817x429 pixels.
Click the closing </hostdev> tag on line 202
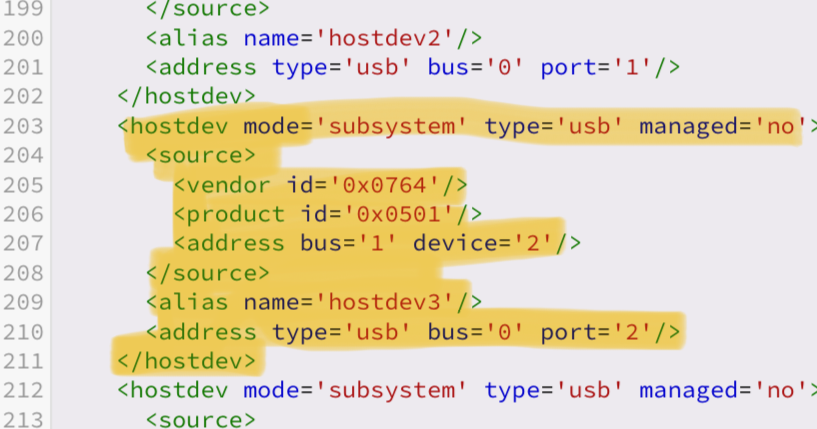tap(187, 96)
